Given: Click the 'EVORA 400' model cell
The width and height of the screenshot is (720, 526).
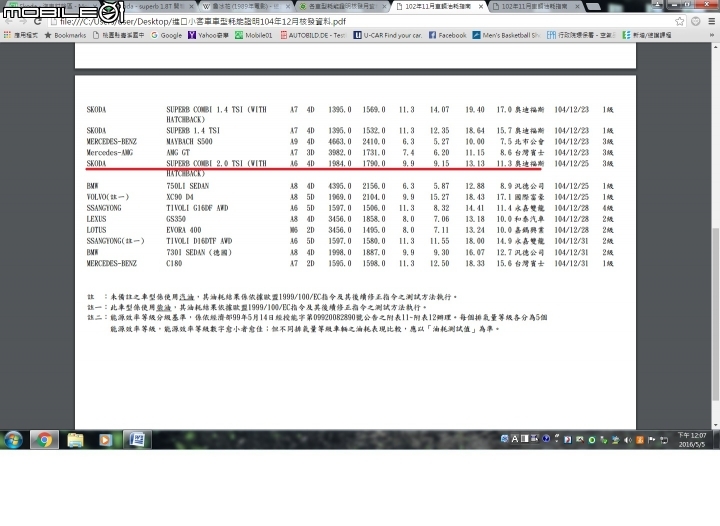Looking at the screenshot, I should pos(184,230).
